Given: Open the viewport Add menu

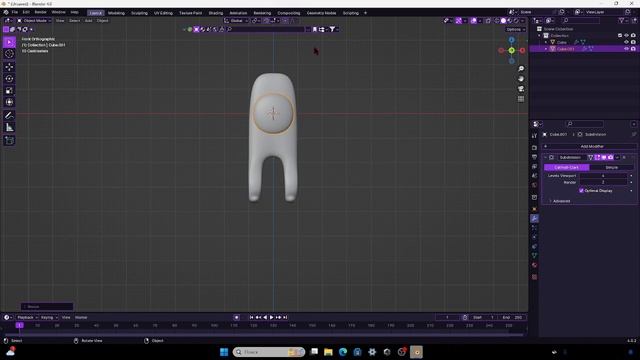Looking at the screenshot, I should click(88, 20).
